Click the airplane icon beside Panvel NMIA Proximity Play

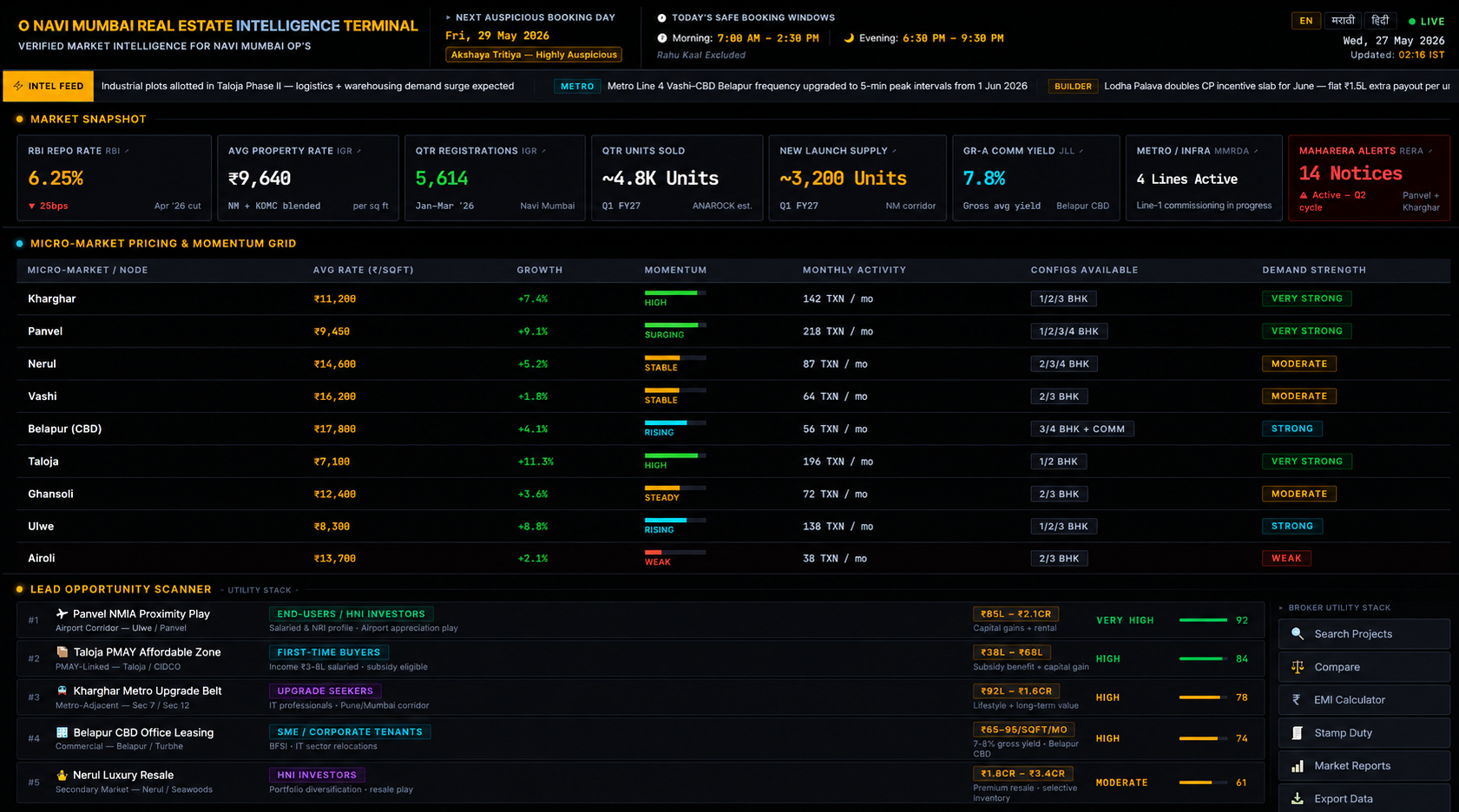[62, 613]
